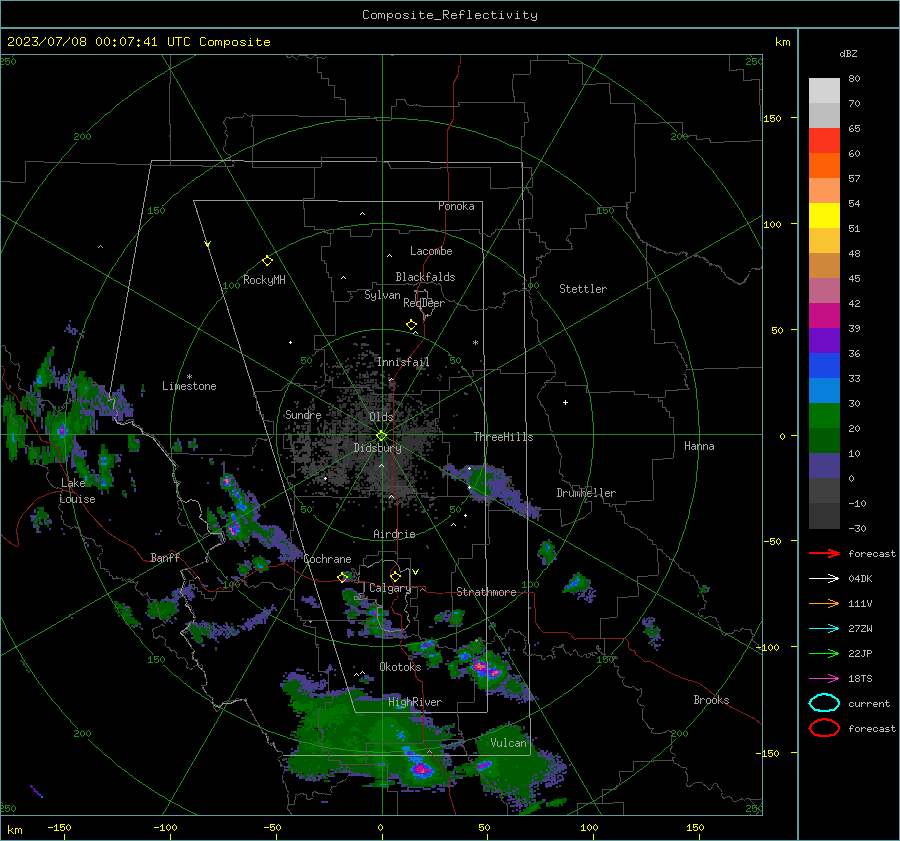Viewport: 900px width, 841px height.
Task: Click the Vulcan city label
Action: click(508, 743)
